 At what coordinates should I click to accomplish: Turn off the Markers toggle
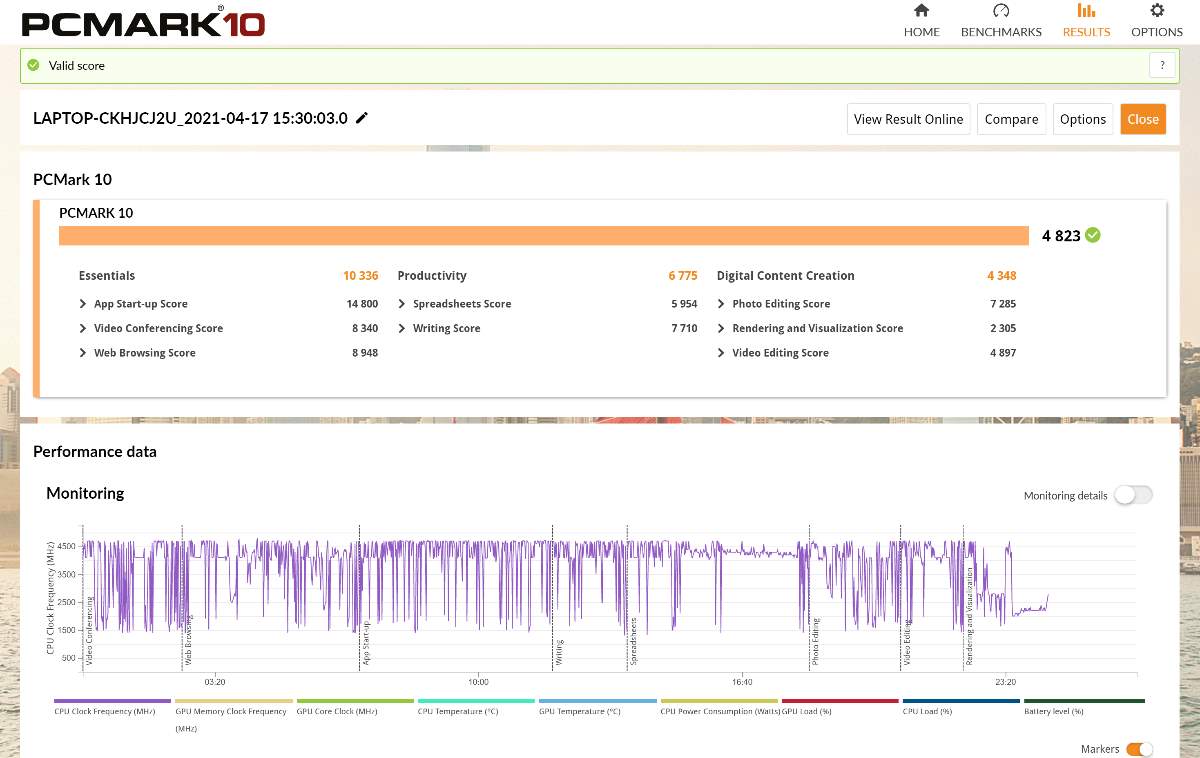point(1139,749)
